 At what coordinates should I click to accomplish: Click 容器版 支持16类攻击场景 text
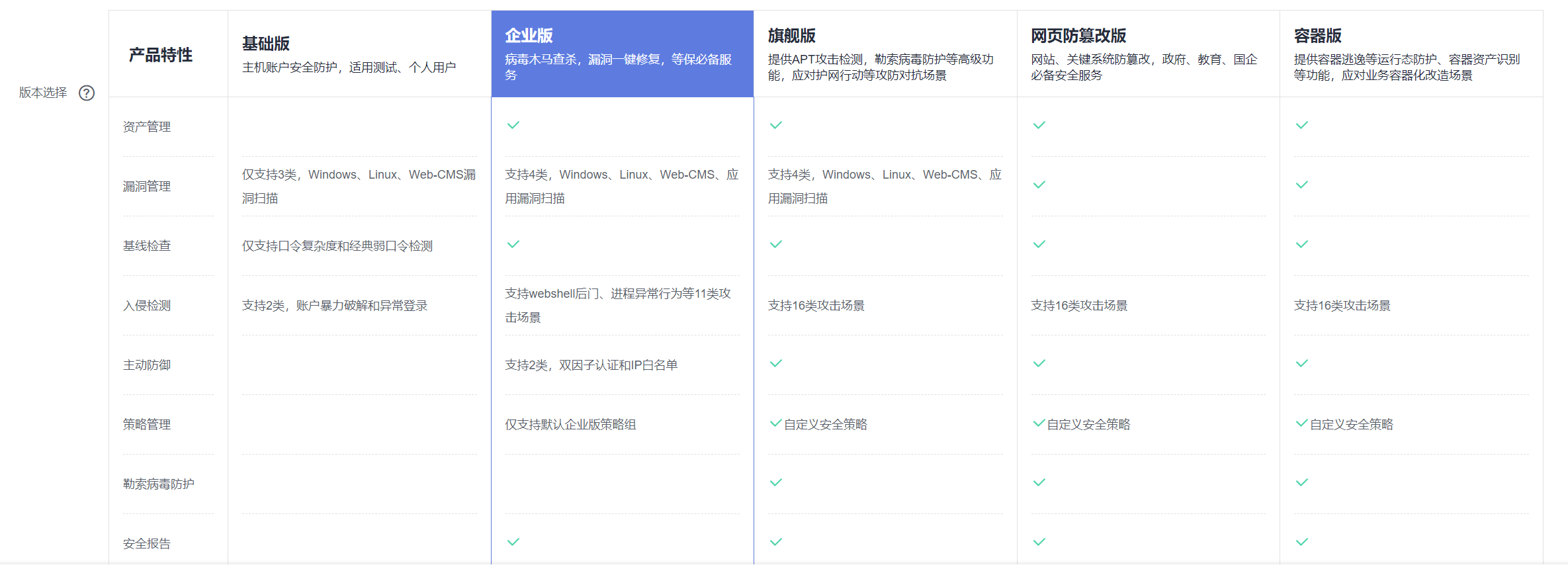[x=1342, y=306]
